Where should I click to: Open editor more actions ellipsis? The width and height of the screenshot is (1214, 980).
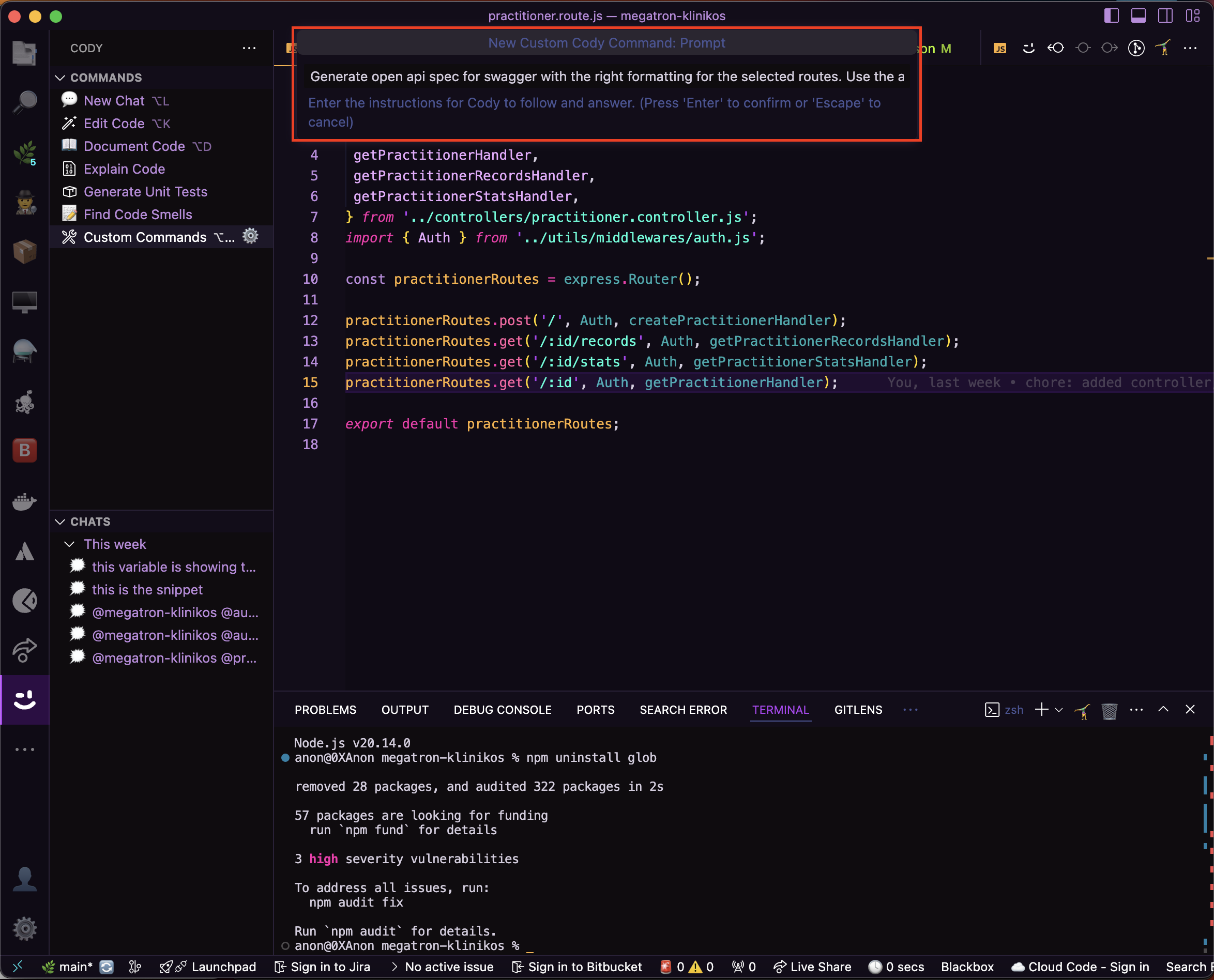click(1190, 48)
